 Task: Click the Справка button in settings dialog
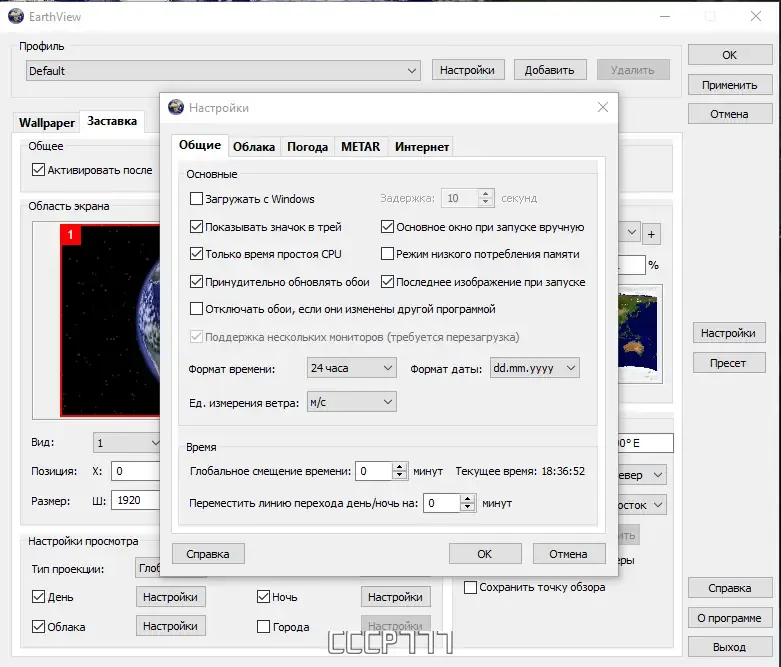coord(208,554)
